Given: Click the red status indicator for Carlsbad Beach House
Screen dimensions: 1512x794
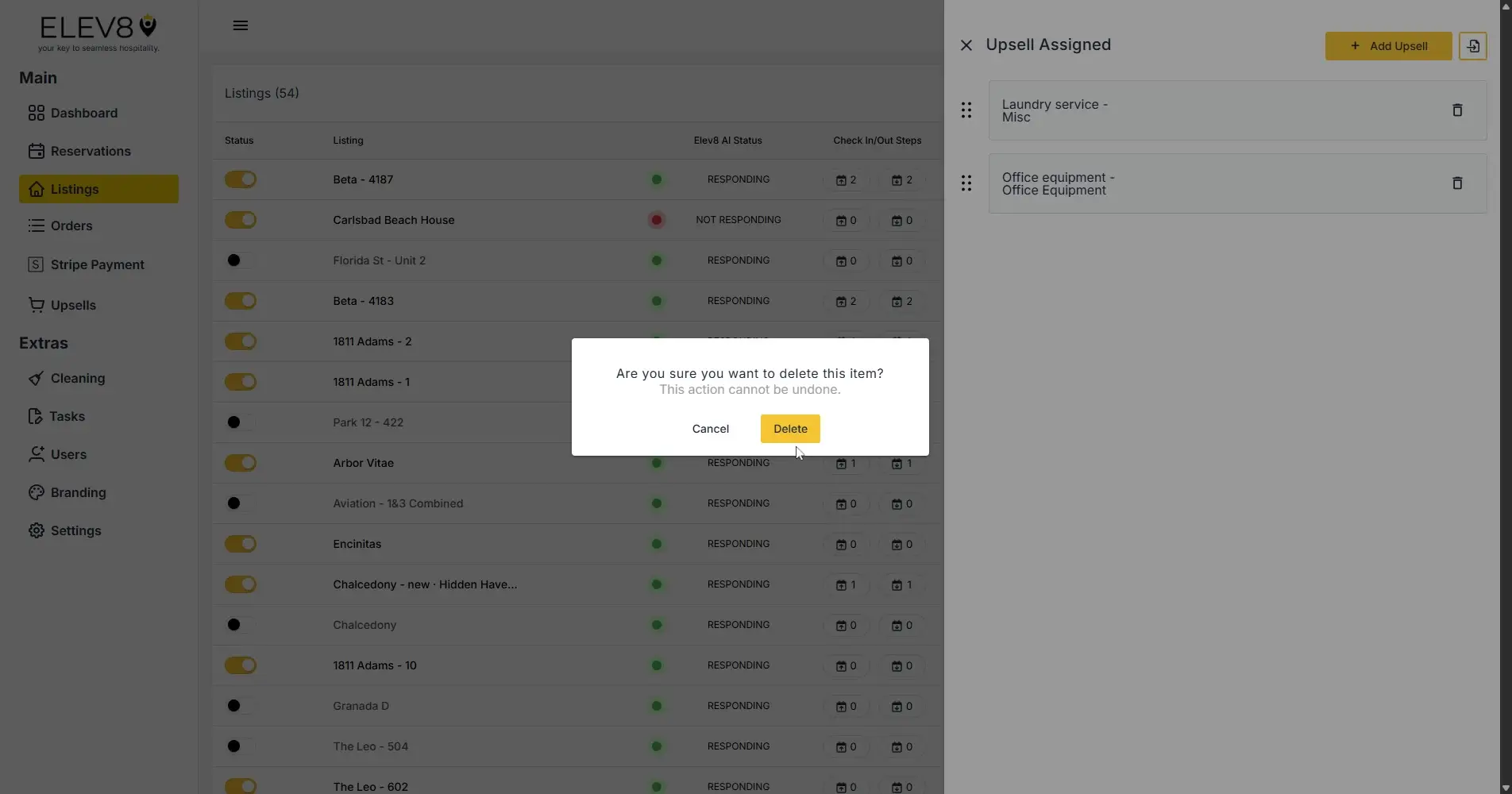Looking at the screenshot, I should point(656,220).
